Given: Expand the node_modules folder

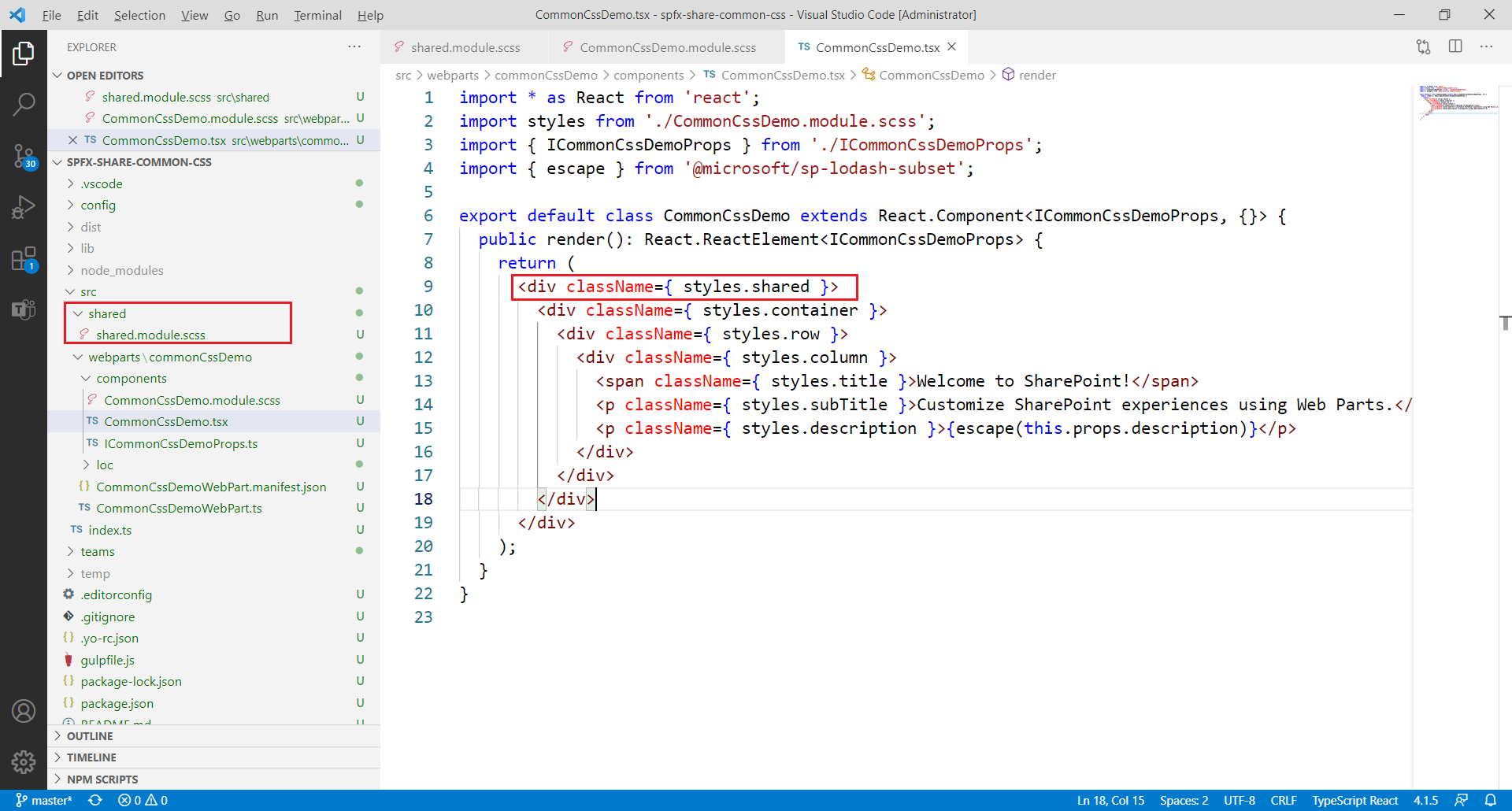Looking at the screenshot, I should pyautogui.click(x=121, y=270).
